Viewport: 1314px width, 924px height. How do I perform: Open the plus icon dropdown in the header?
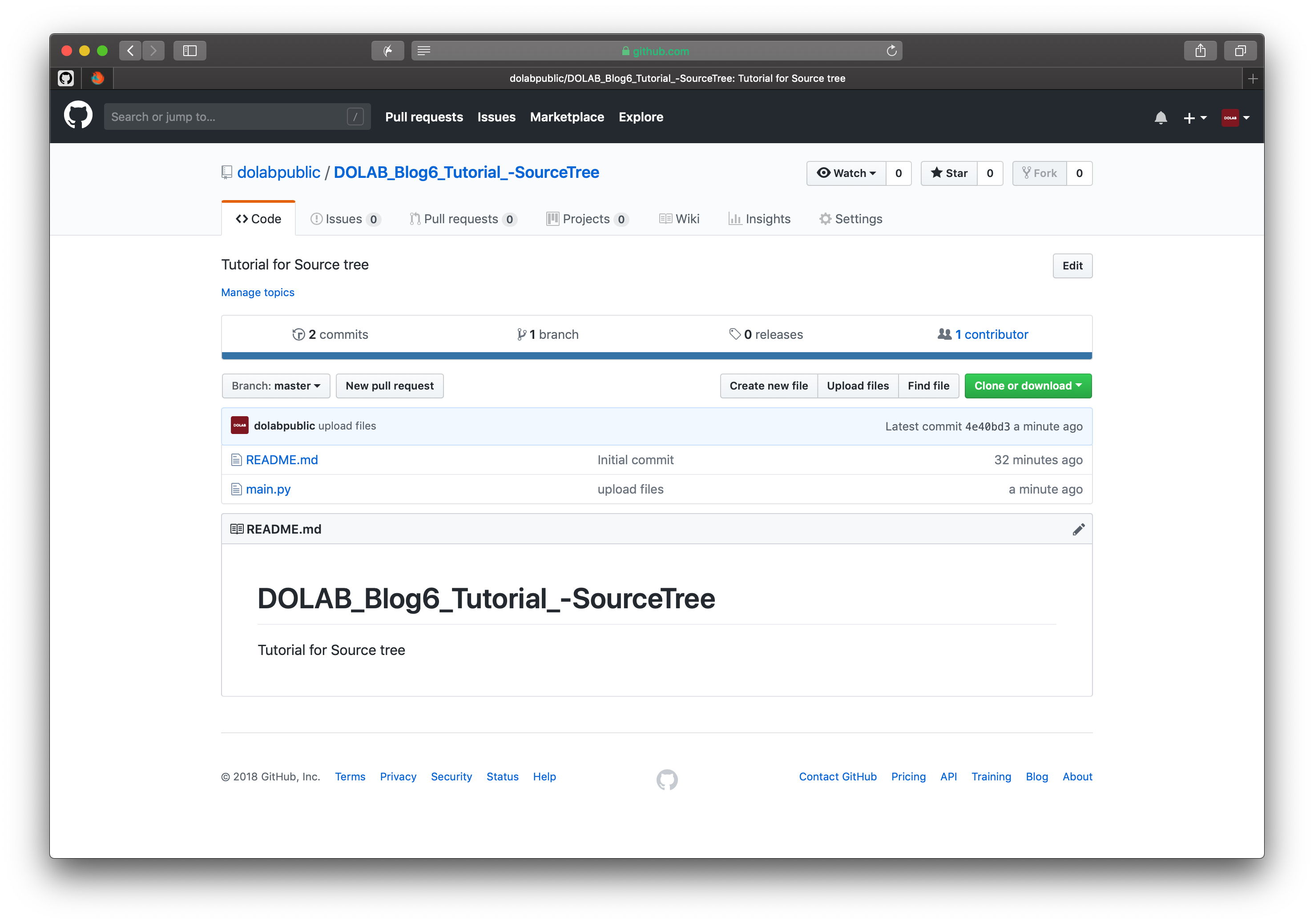point(1195,117)
